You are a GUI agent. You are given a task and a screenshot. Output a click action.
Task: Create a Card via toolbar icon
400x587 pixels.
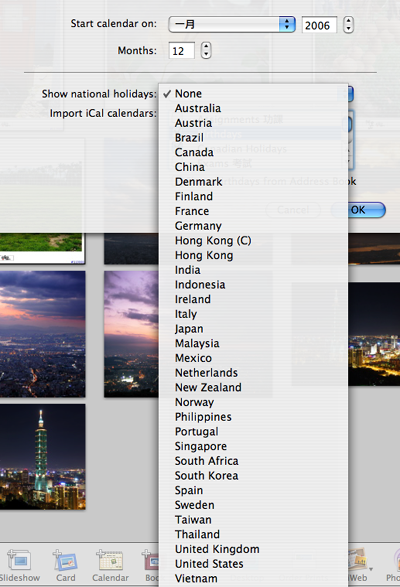tap(66, 566)
